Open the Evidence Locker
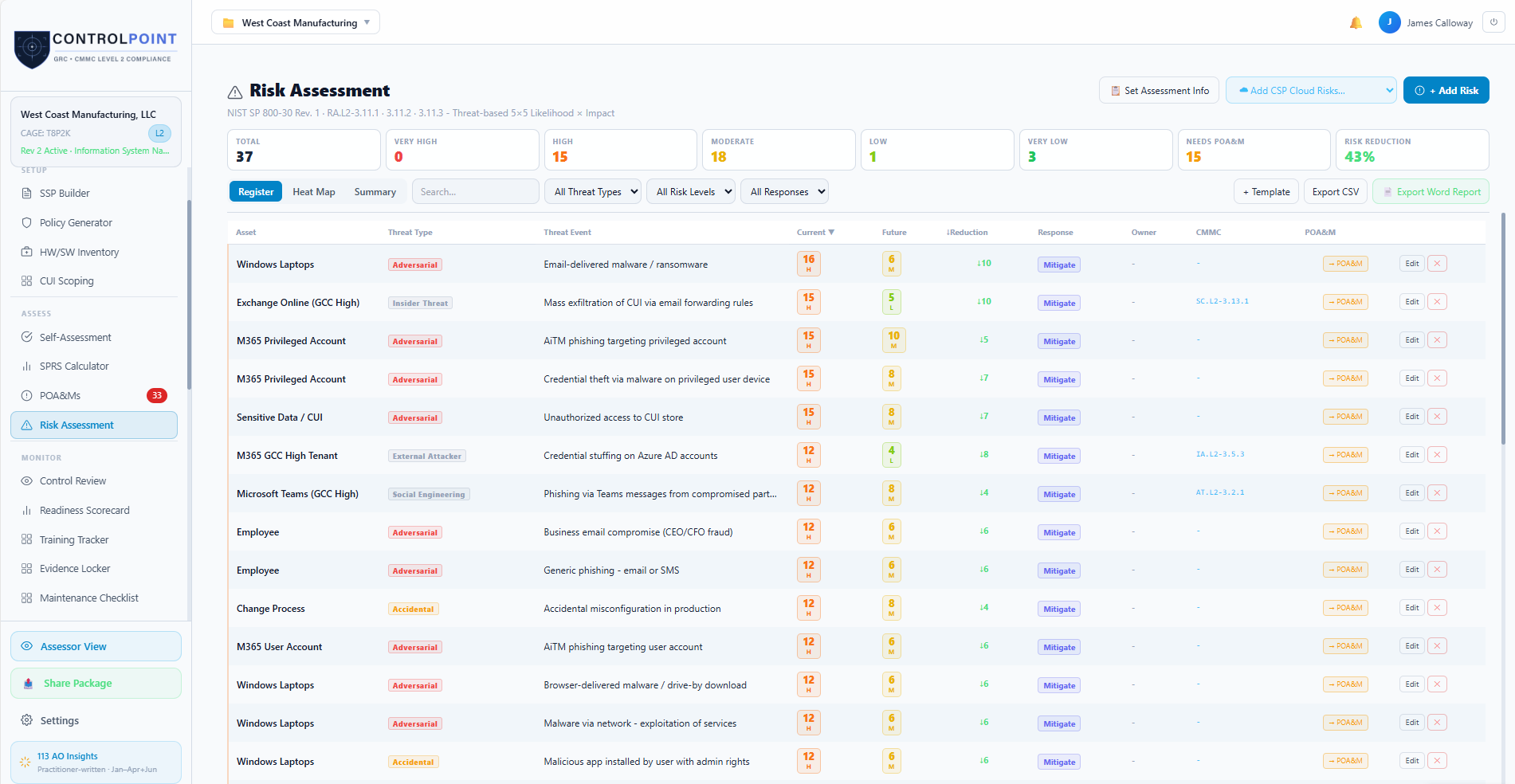Screen dimensions: 1515x784 point(76,568)
